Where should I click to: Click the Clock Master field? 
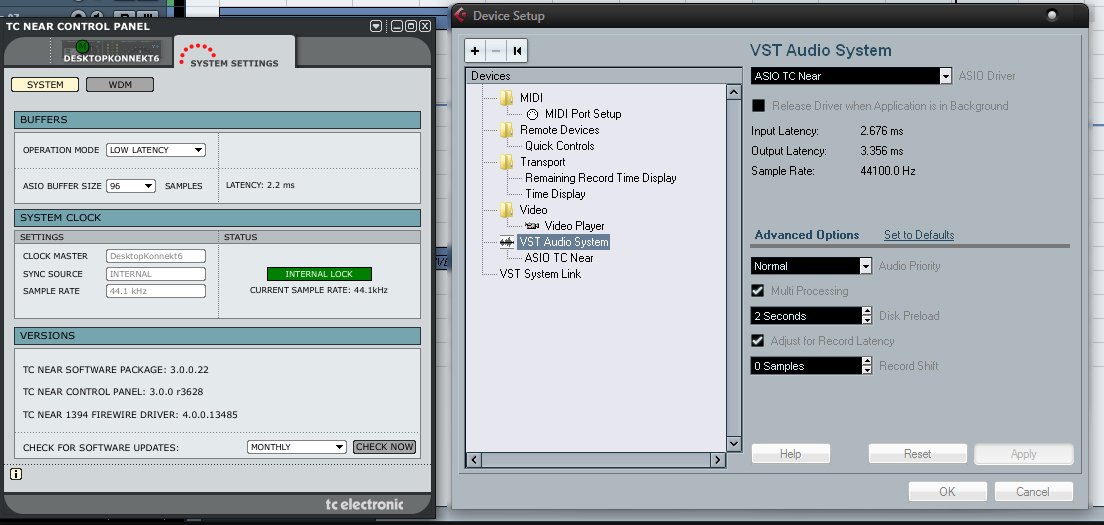pyautogui.click(x=156, y=256)
